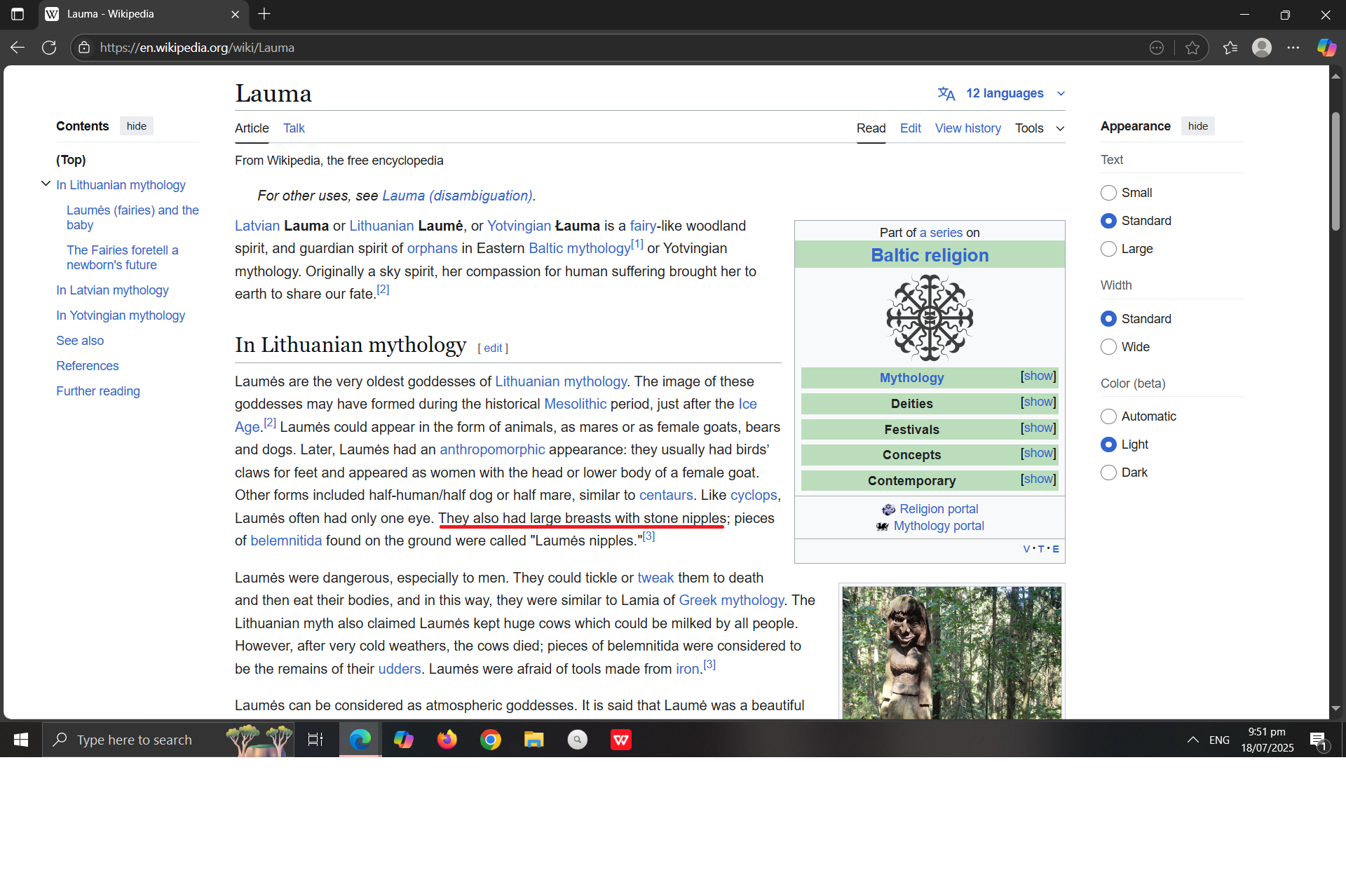Click the ENG language indicator

point(1219,740)
